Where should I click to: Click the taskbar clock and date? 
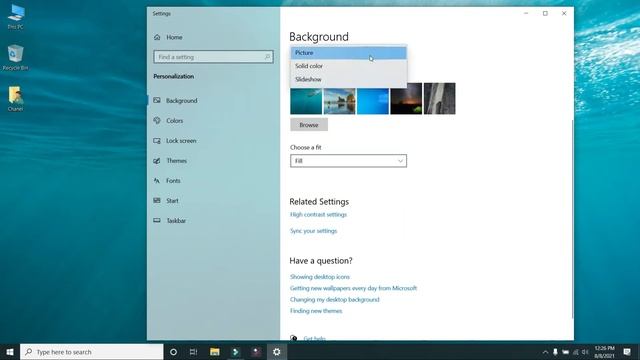pos(604,352)
